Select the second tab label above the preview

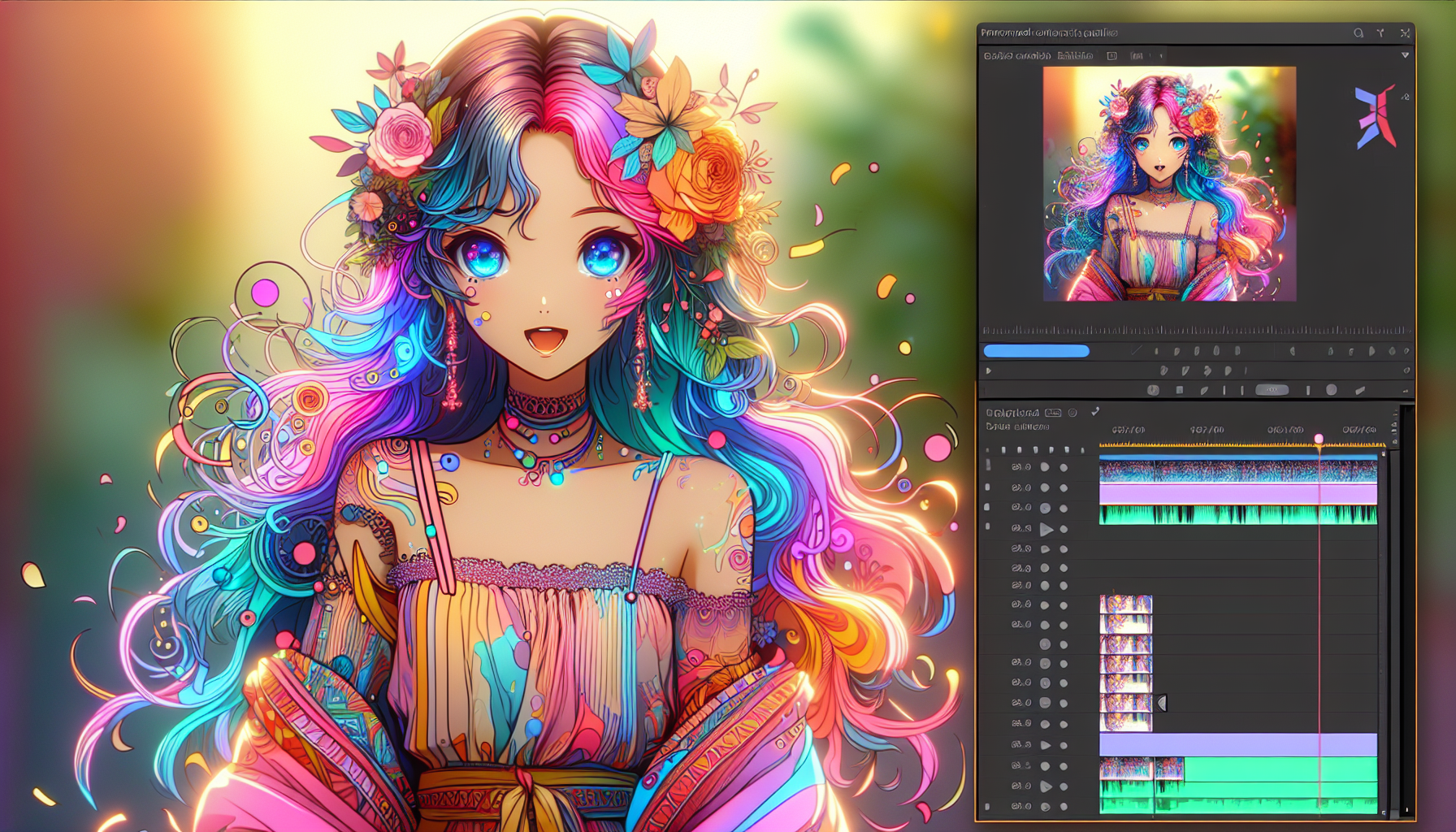coord(1075,56)
